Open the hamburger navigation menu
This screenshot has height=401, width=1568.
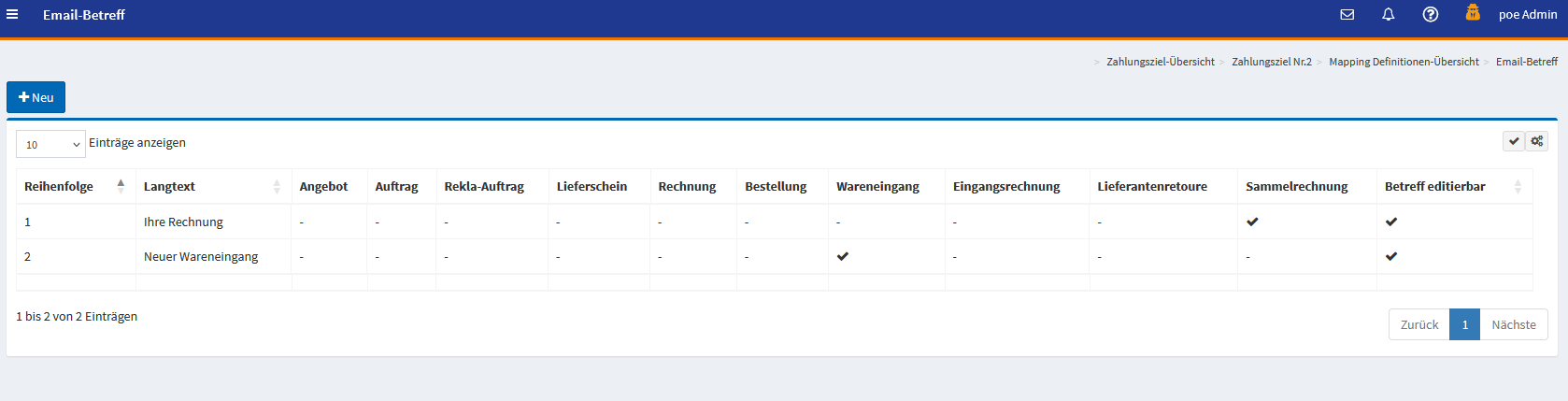point(12,15)
